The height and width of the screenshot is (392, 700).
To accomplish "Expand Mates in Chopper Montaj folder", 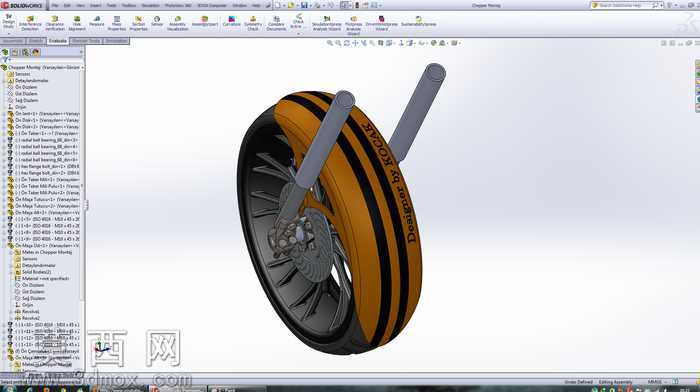I will click(11, 252).
